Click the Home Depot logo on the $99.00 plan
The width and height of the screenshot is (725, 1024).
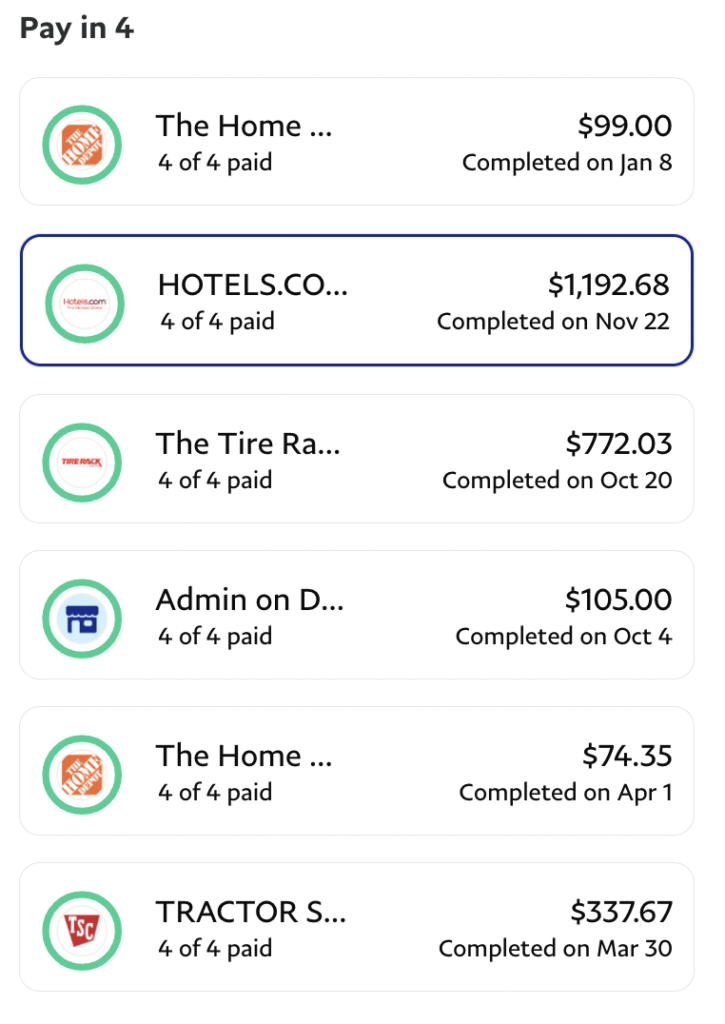point(82,144)
